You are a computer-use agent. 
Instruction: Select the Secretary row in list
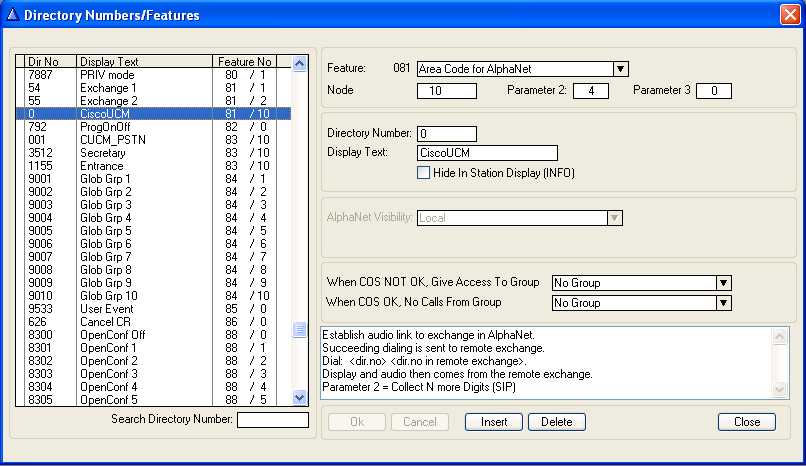coord(150,153)
